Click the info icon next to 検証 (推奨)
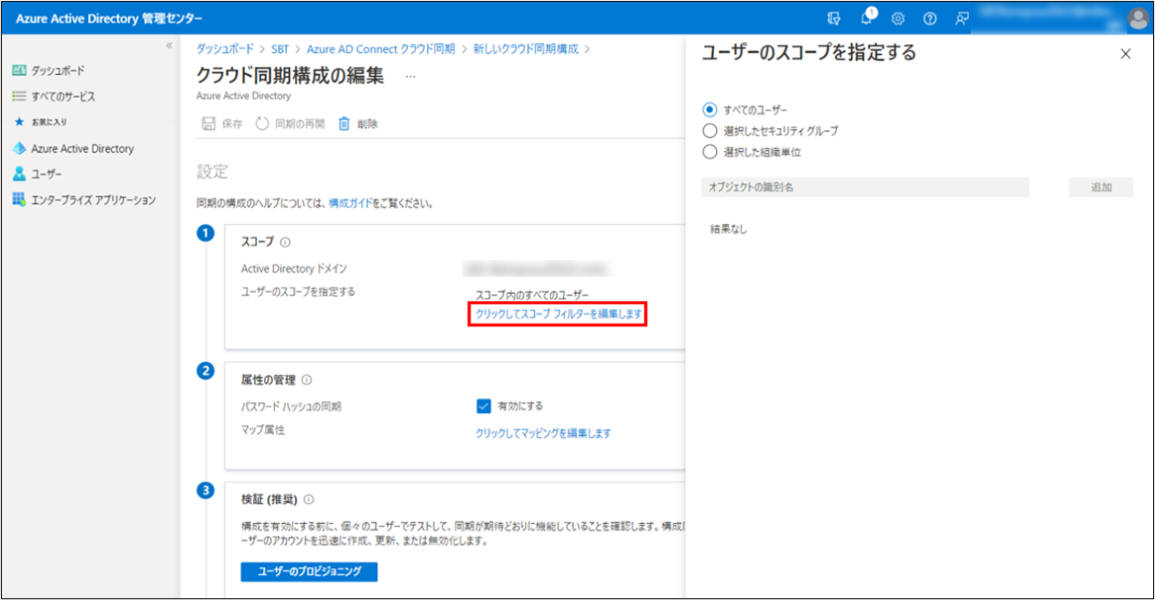Image resolution: width=1155 pixels, height=600 pixels. 309,499
